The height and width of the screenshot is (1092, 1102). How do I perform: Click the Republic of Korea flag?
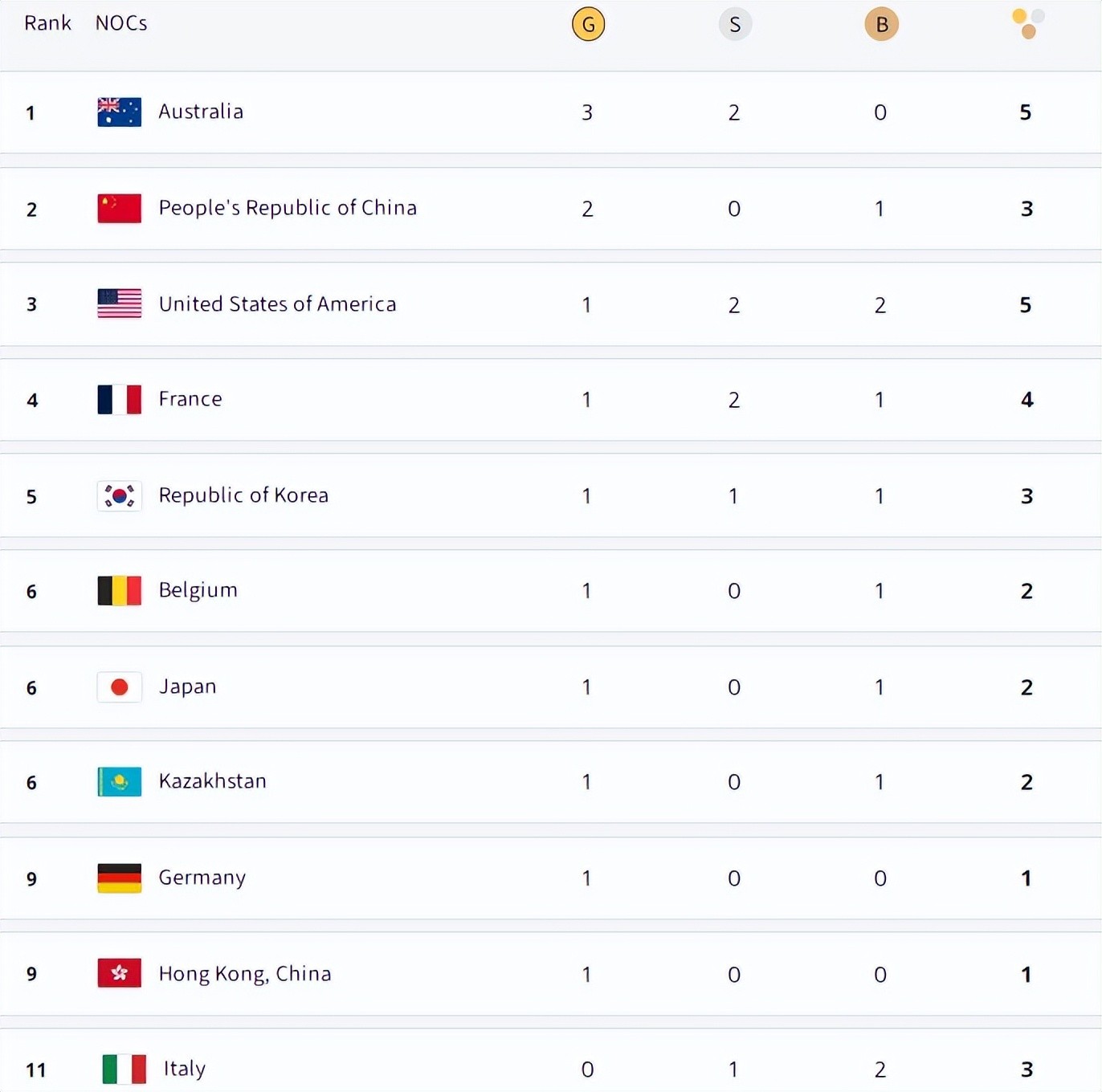119,495
